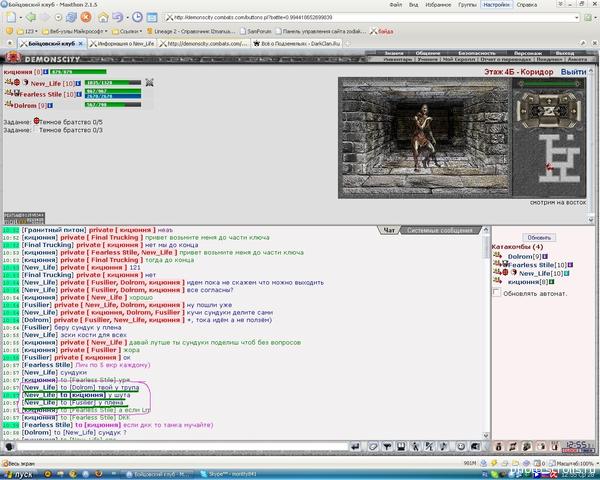Close the Бойцовский клуб browser tab
The height and width of the screenshot is (480, 600).
(80, 44)
